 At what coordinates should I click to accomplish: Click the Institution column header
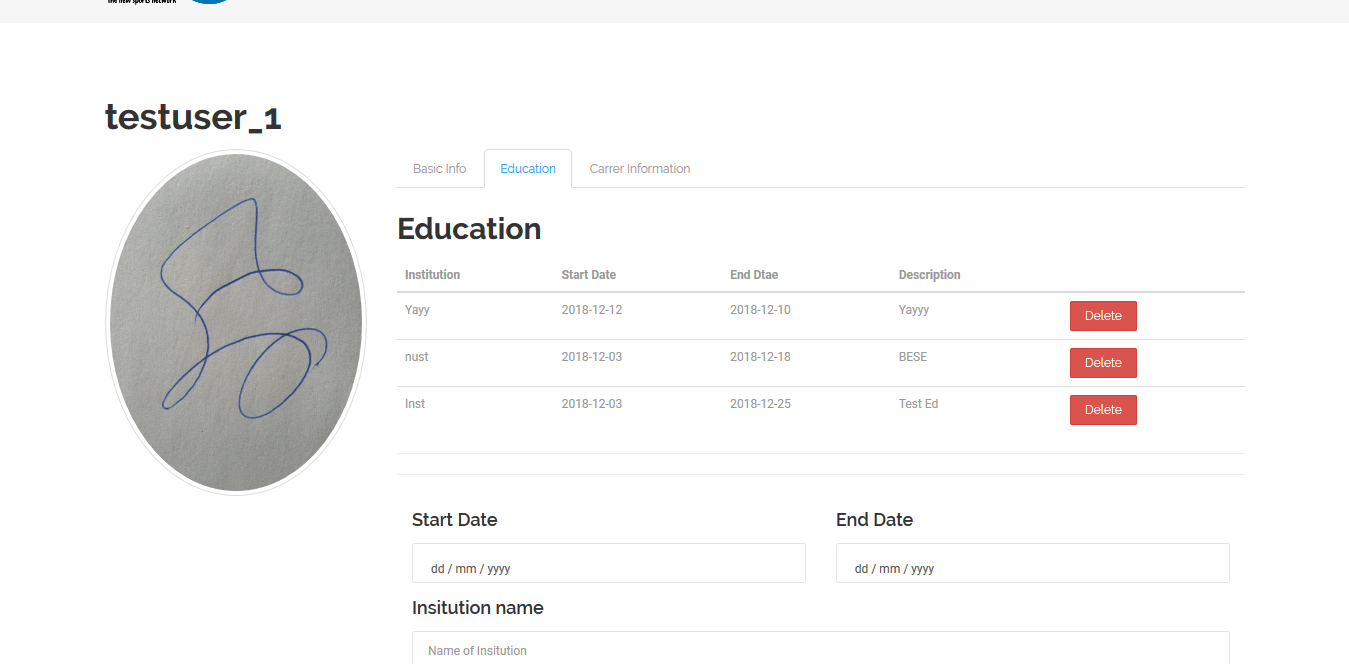[432, 275]
